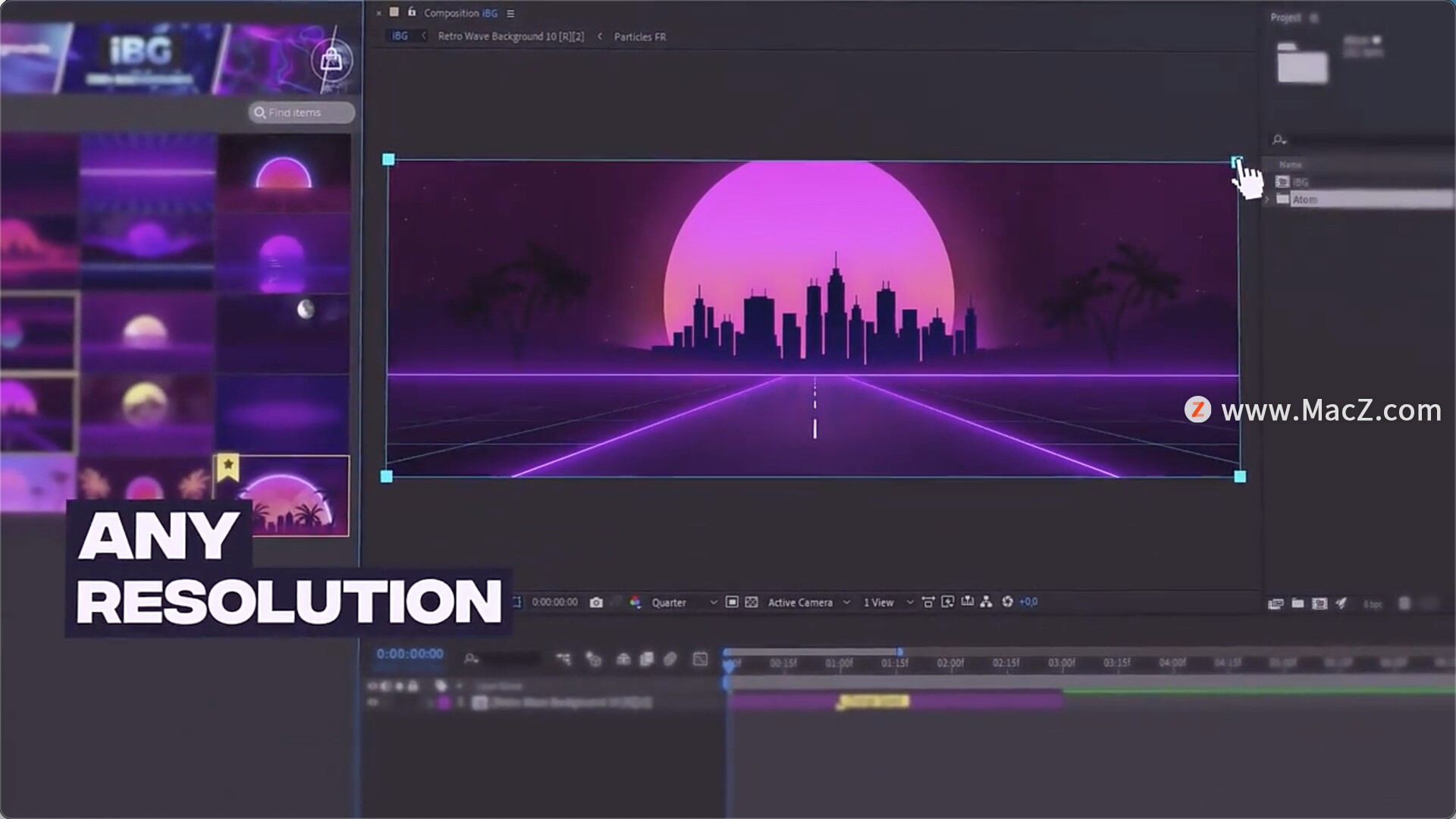This screenshot has height=819, width=1456.
Task: Click the Reset Exposure icon
Action: [x=1007, y=601]
